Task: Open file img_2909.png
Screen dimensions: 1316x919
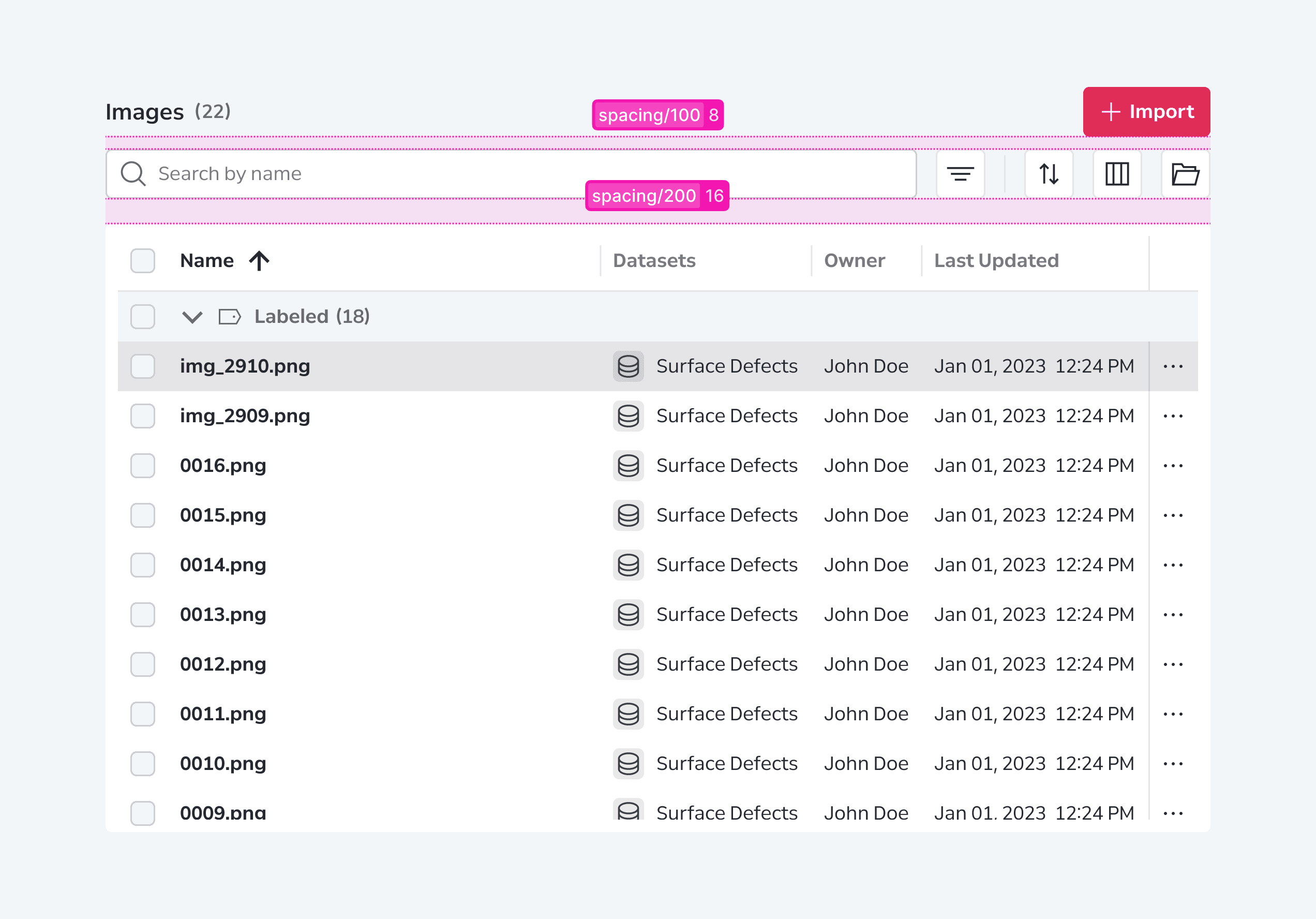Action: tap(245, 416)
